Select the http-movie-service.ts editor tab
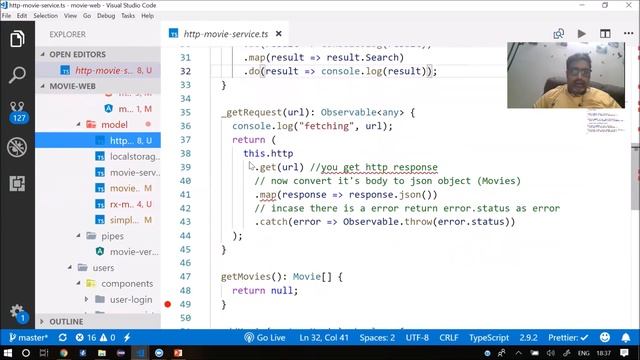The image size is (640, 360). point(226,34)
